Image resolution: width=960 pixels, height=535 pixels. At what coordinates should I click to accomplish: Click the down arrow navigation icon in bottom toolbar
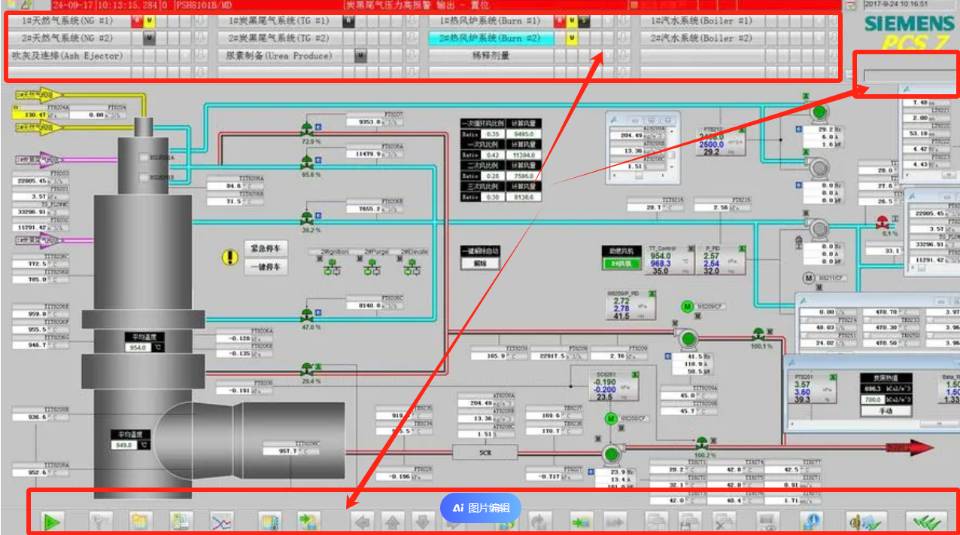coord(422,522)
